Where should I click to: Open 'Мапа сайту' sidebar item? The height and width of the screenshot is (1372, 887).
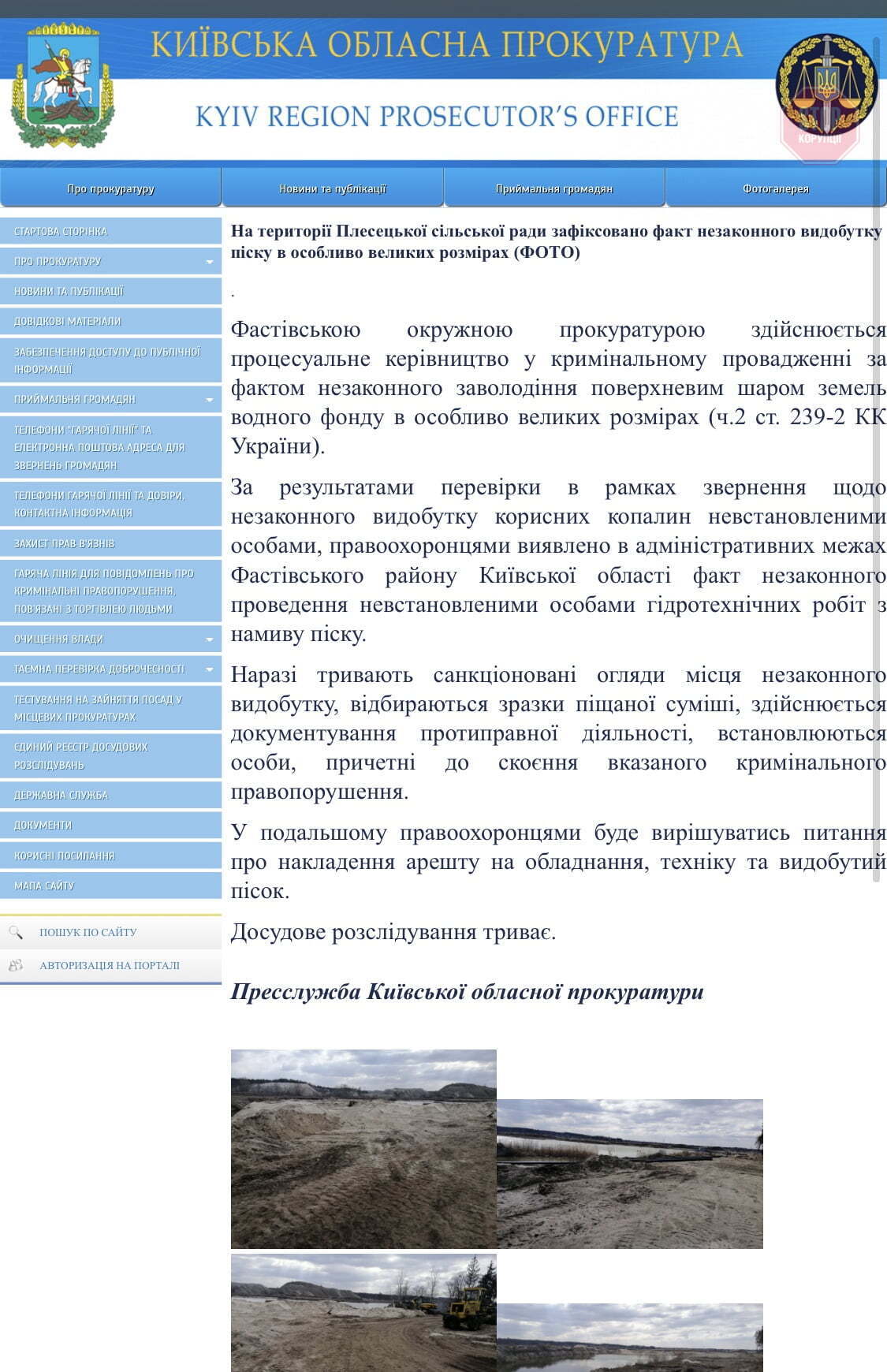110,885
